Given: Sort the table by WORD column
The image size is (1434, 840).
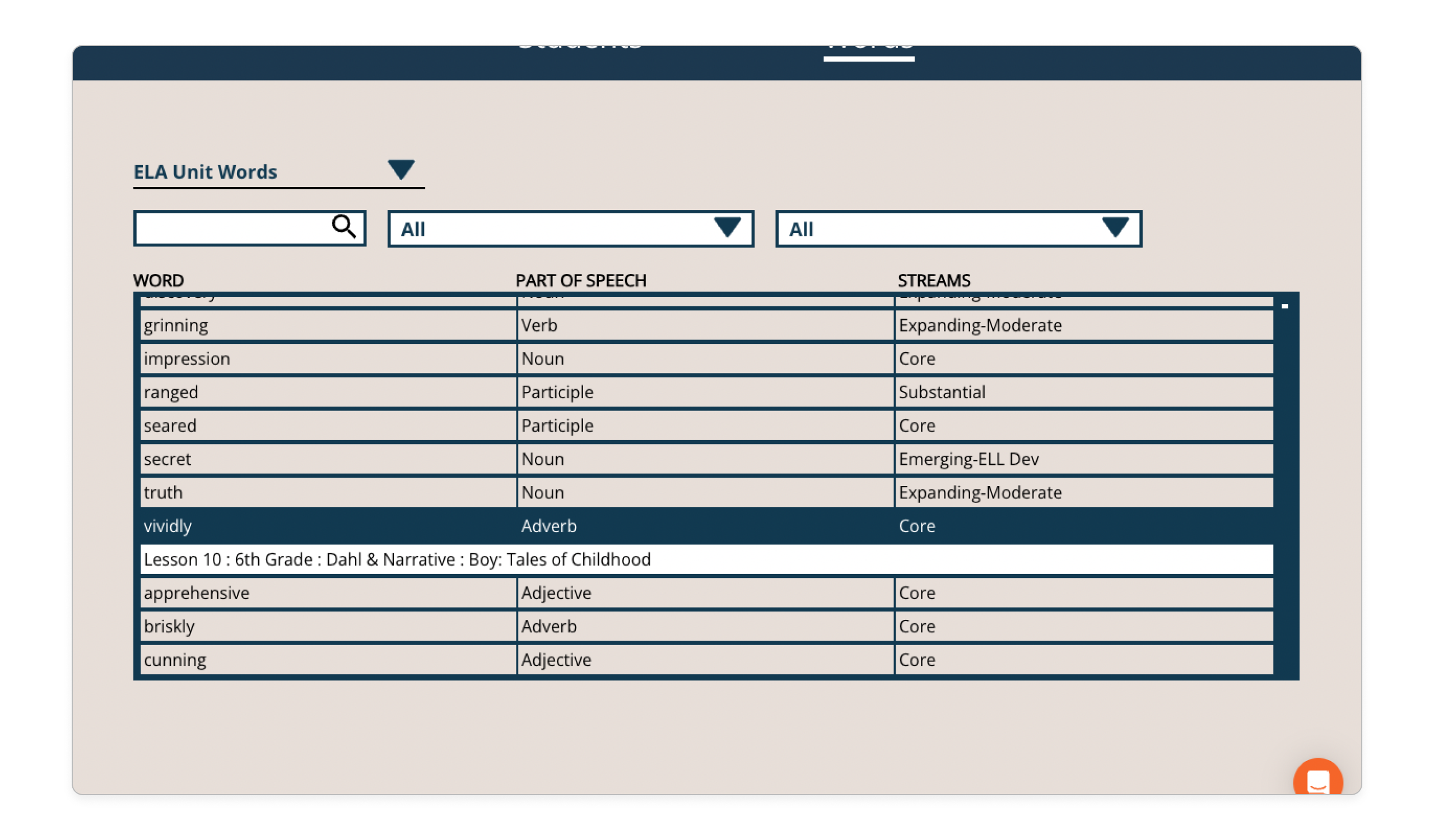Looking at the screenshot, I should click(x=158, y=280).
